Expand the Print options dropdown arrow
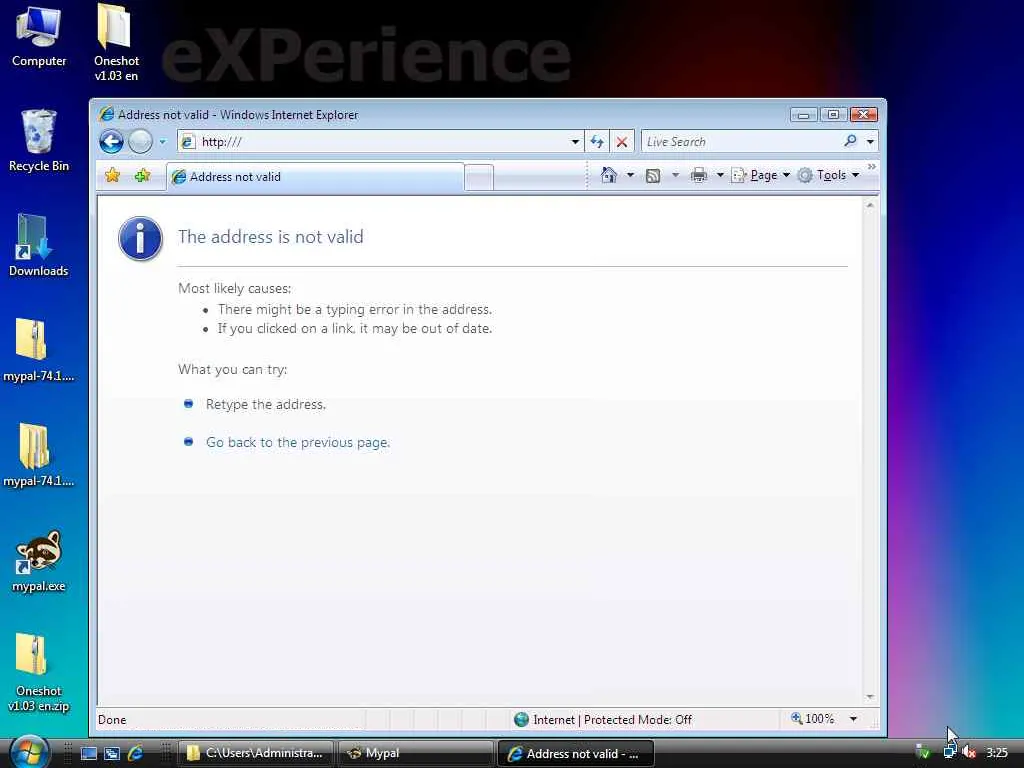Screen dimensions: 1024x768 (x=720, y=175)
